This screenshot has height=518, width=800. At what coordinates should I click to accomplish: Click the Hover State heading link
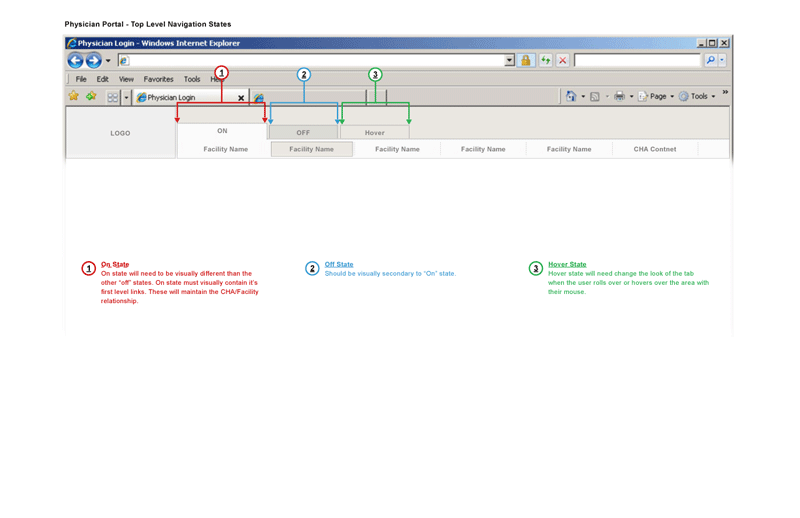coord(567,264)
